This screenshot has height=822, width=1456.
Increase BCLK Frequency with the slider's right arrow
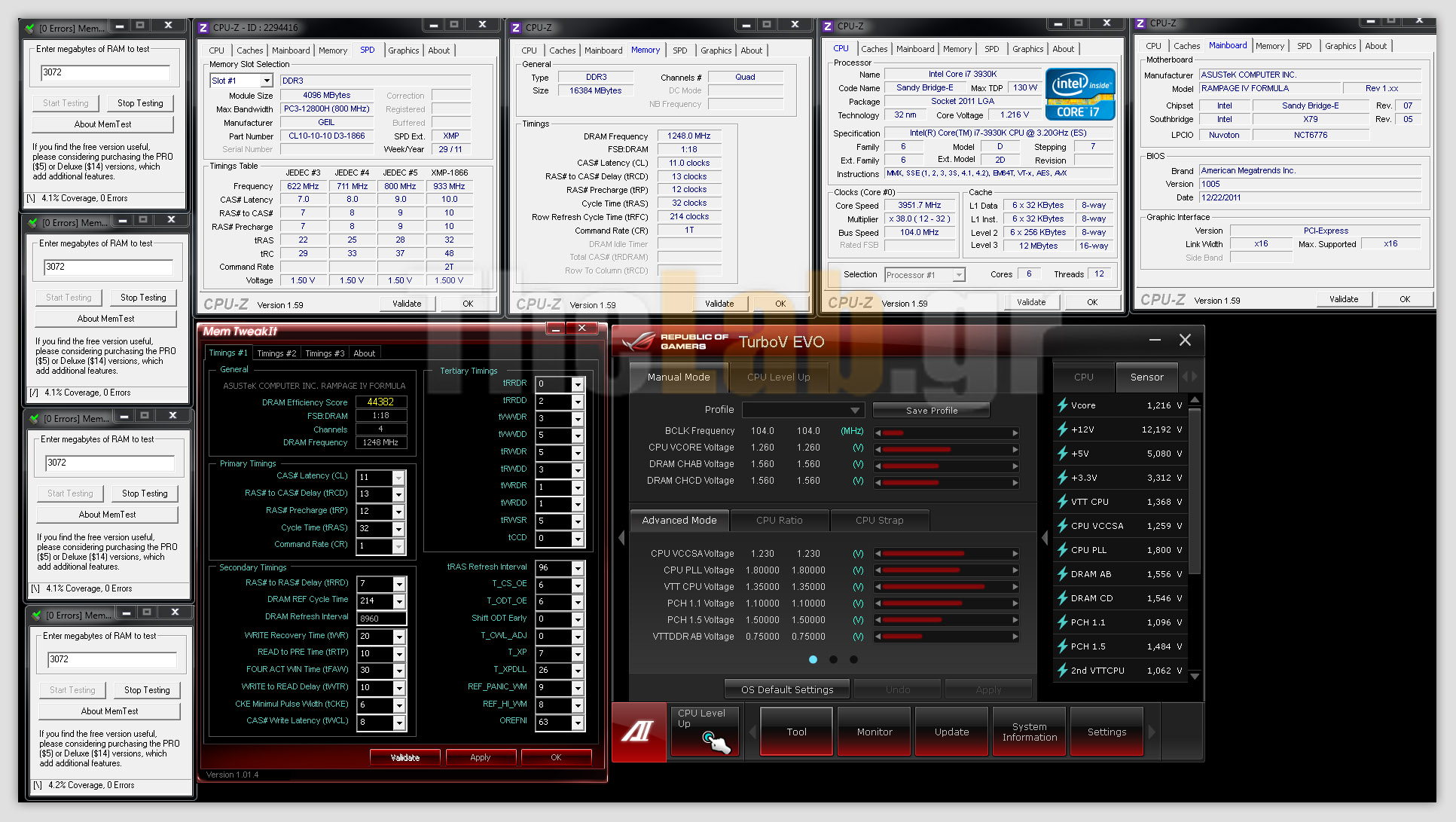click(1015, 432)
